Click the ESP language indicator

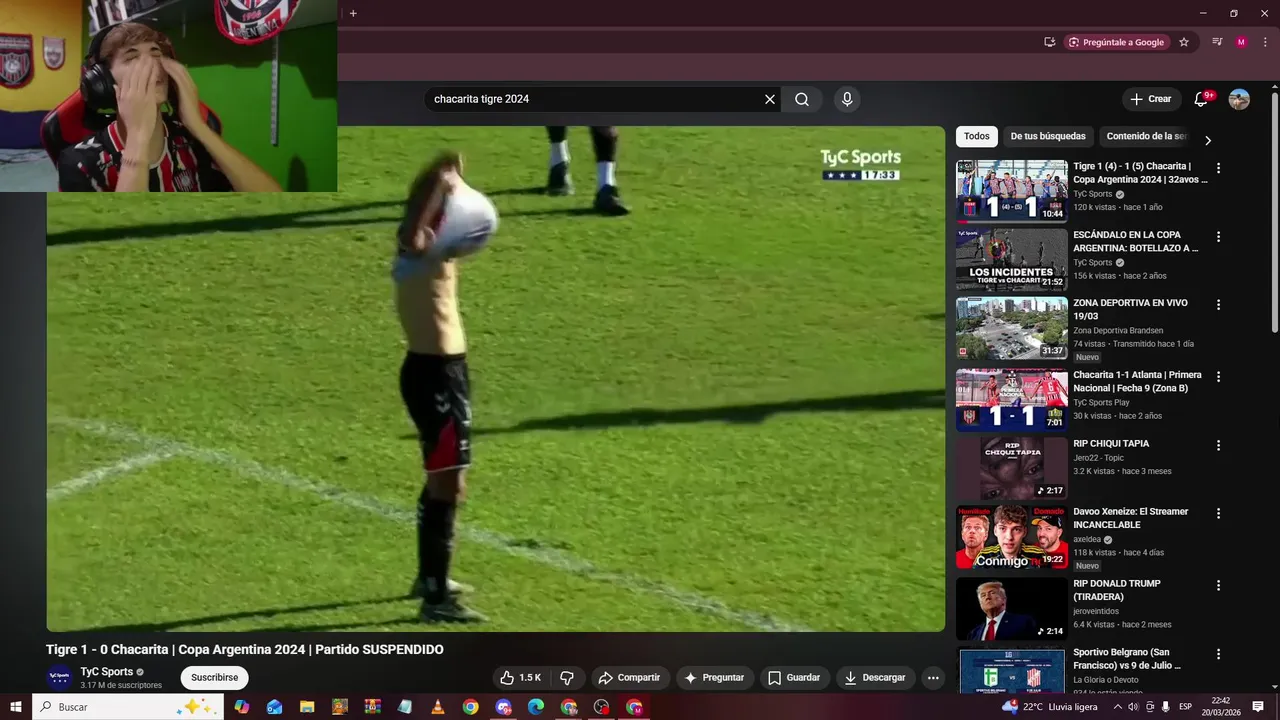(1185, 707)
